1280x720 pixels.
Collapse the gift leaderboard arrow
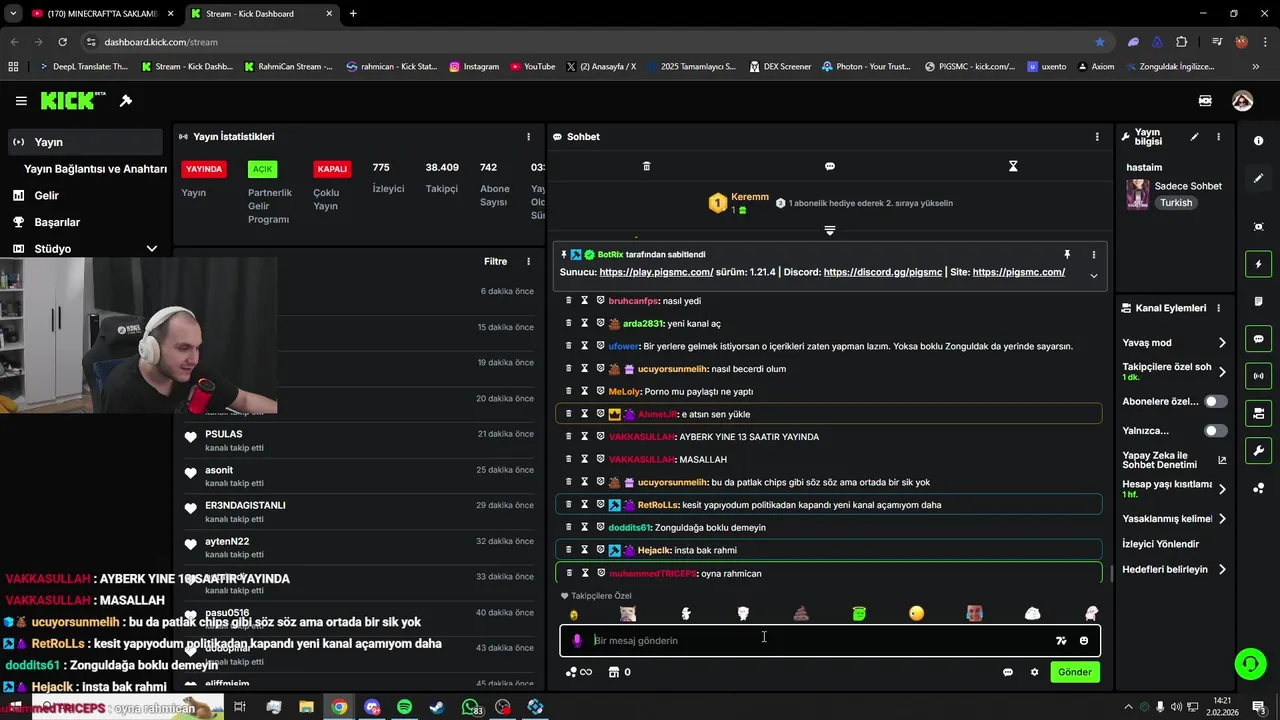tap(830, 231)
